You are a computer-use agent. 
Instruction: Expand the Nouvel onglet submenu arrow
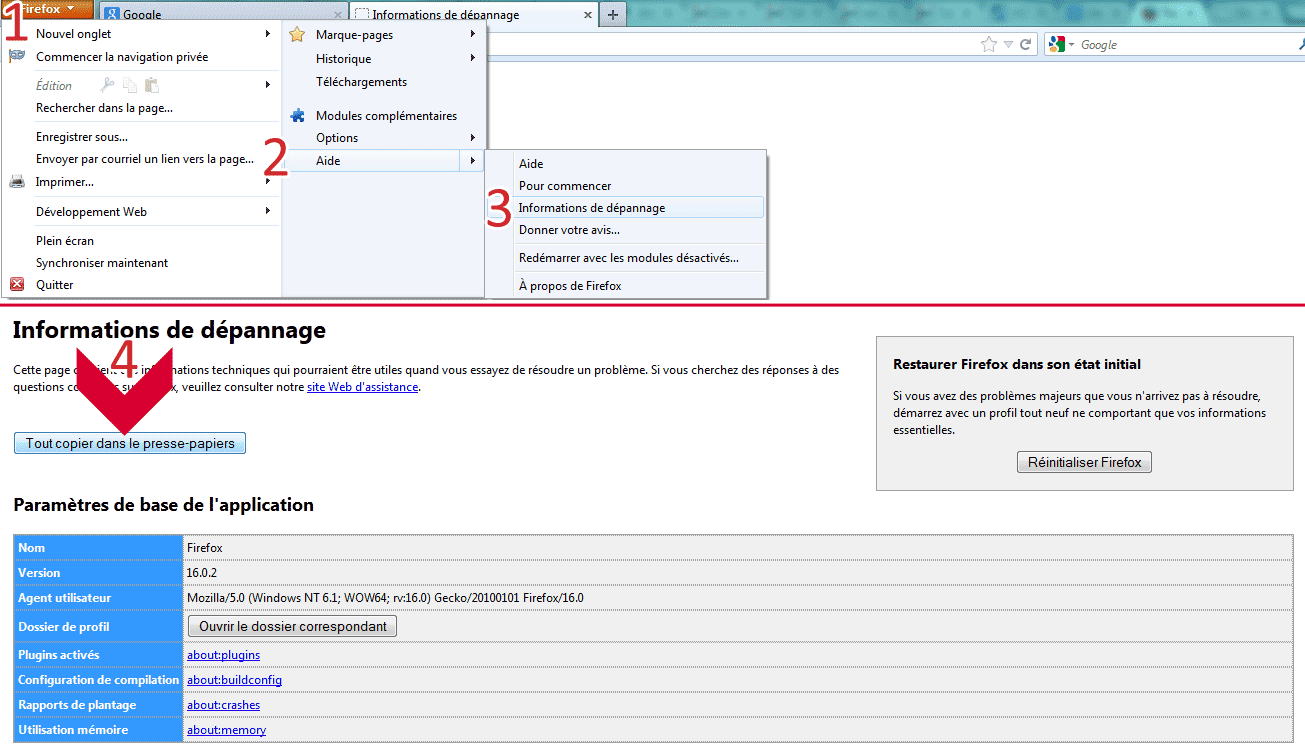pyautogui.click(x=268, y=34)
